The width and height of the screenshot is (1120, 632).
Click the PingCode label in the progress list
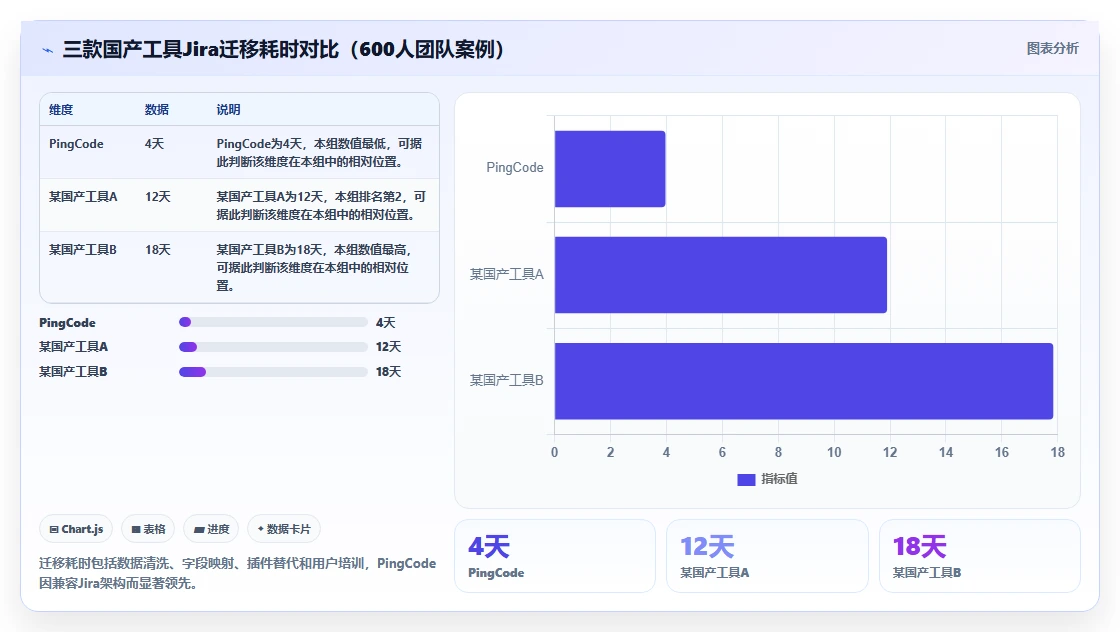click(x=67, y=323)
